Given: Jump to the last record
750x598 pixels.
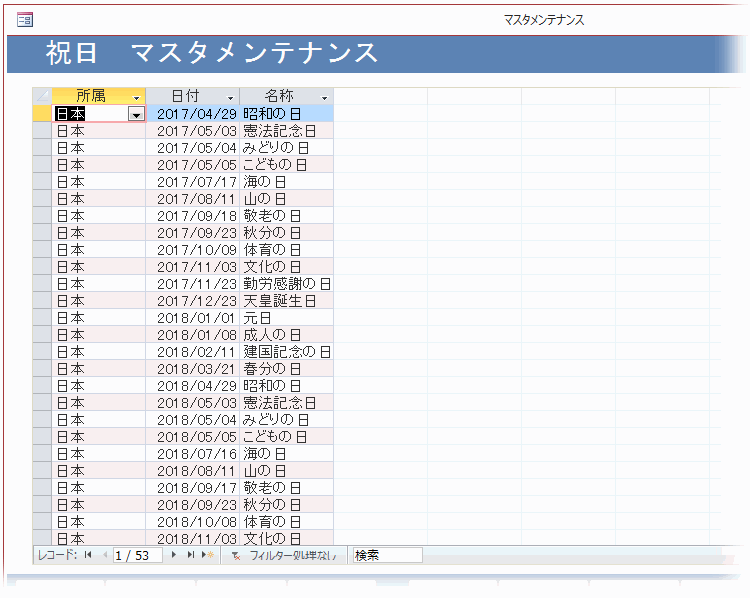Looking at the screenshot, I should 190,555.
